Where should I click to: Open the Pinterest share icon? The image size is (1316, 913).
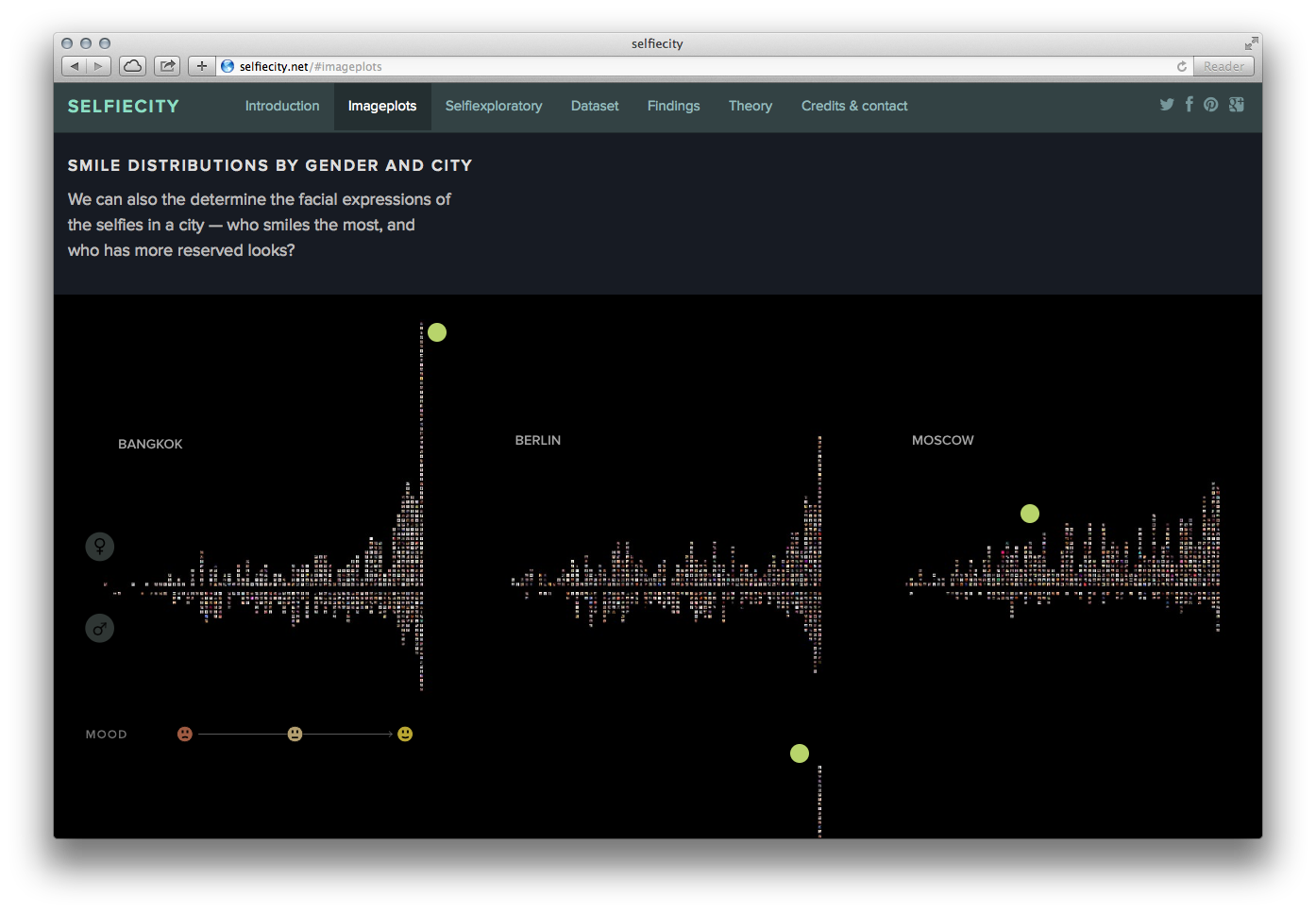pyautogui.click(x=1211, y=105)
